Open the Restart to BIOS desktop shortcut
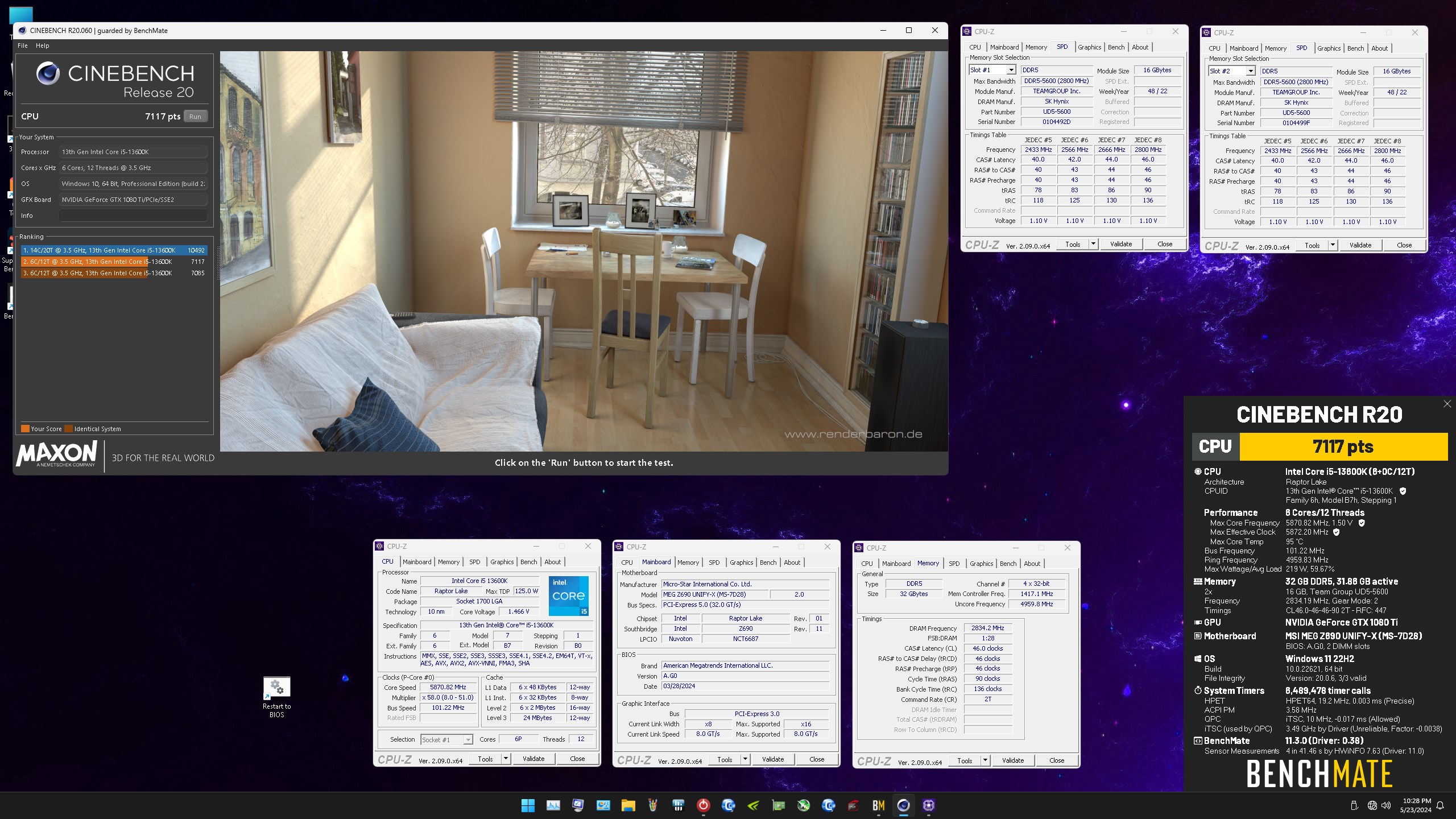The image size is (1456, 819). [276, 697]
